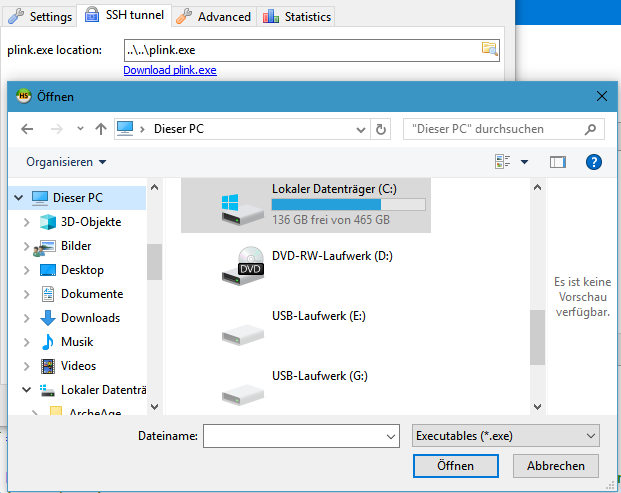Screen dimensions: 621x493
Task: Click the computer icon in address bar
Action: coord(125,129)
